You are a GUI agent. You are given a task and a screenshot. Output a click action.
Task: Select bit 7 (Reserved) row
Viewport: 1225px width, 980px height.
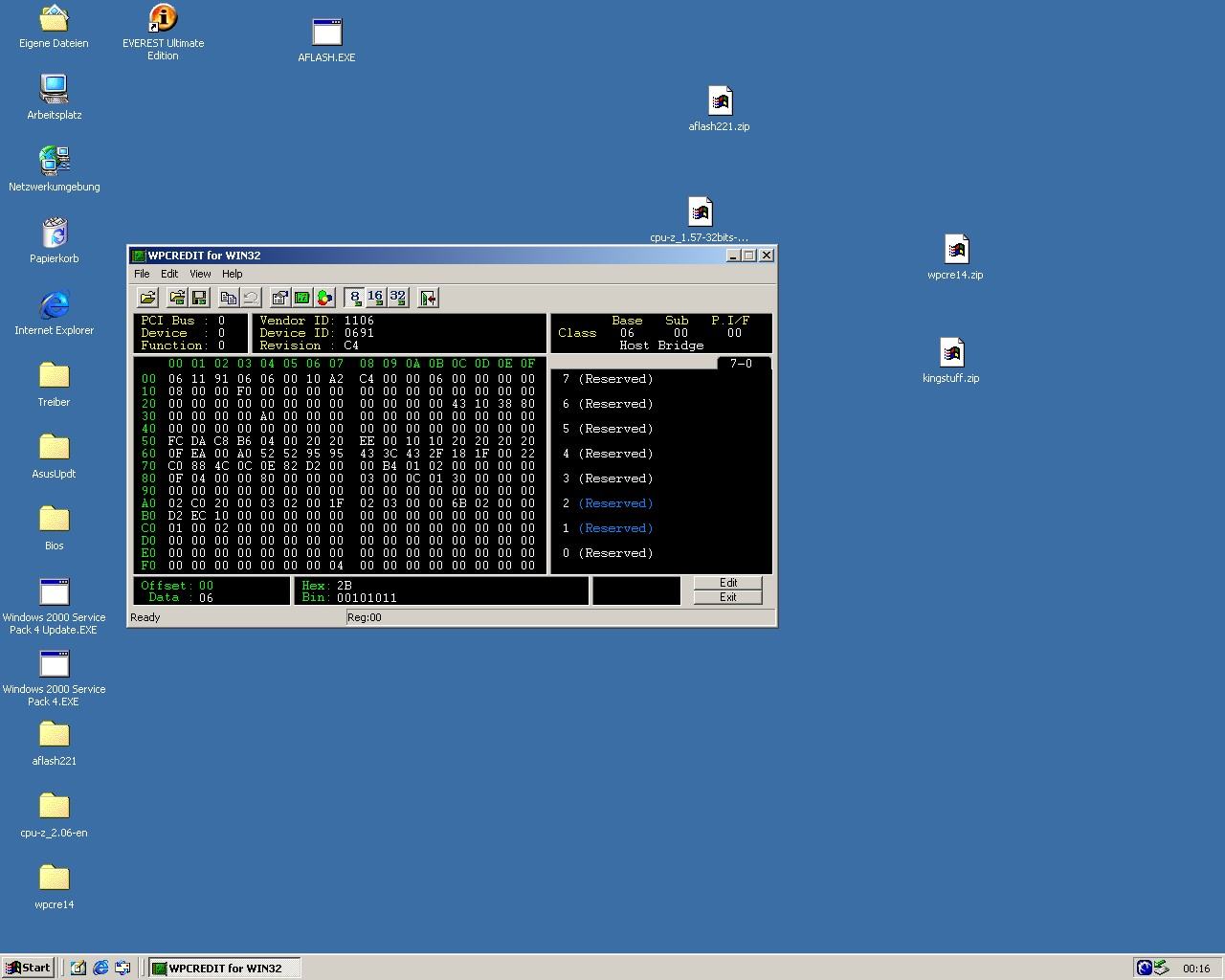point(608,379)
